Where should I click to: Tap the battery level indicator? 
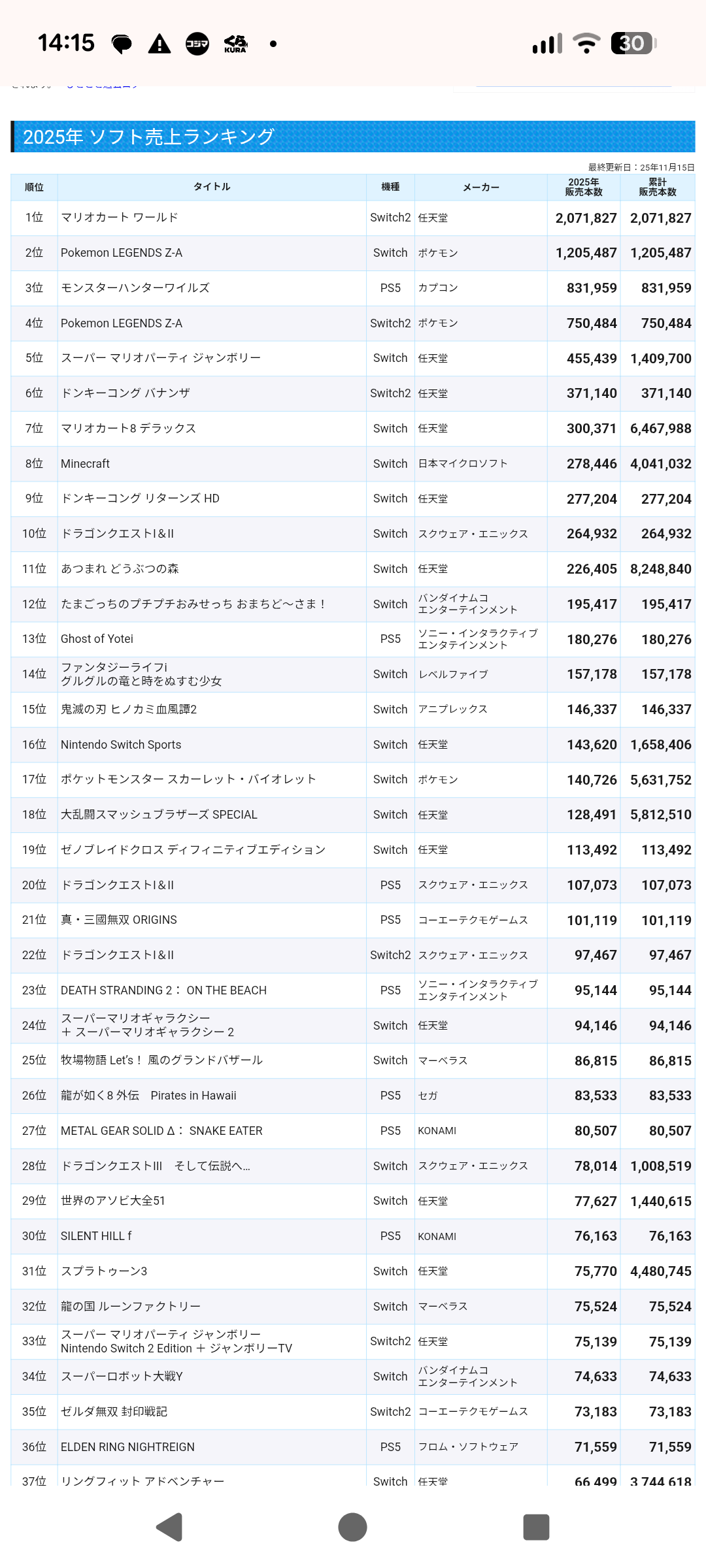click(633, 43)
